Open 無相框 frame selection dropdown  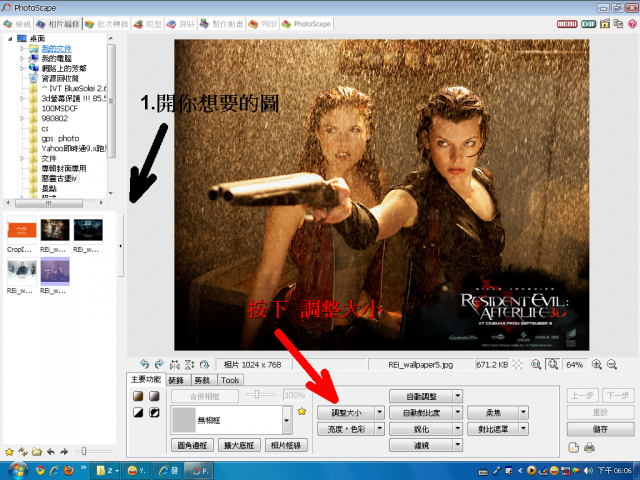[287, 420]
